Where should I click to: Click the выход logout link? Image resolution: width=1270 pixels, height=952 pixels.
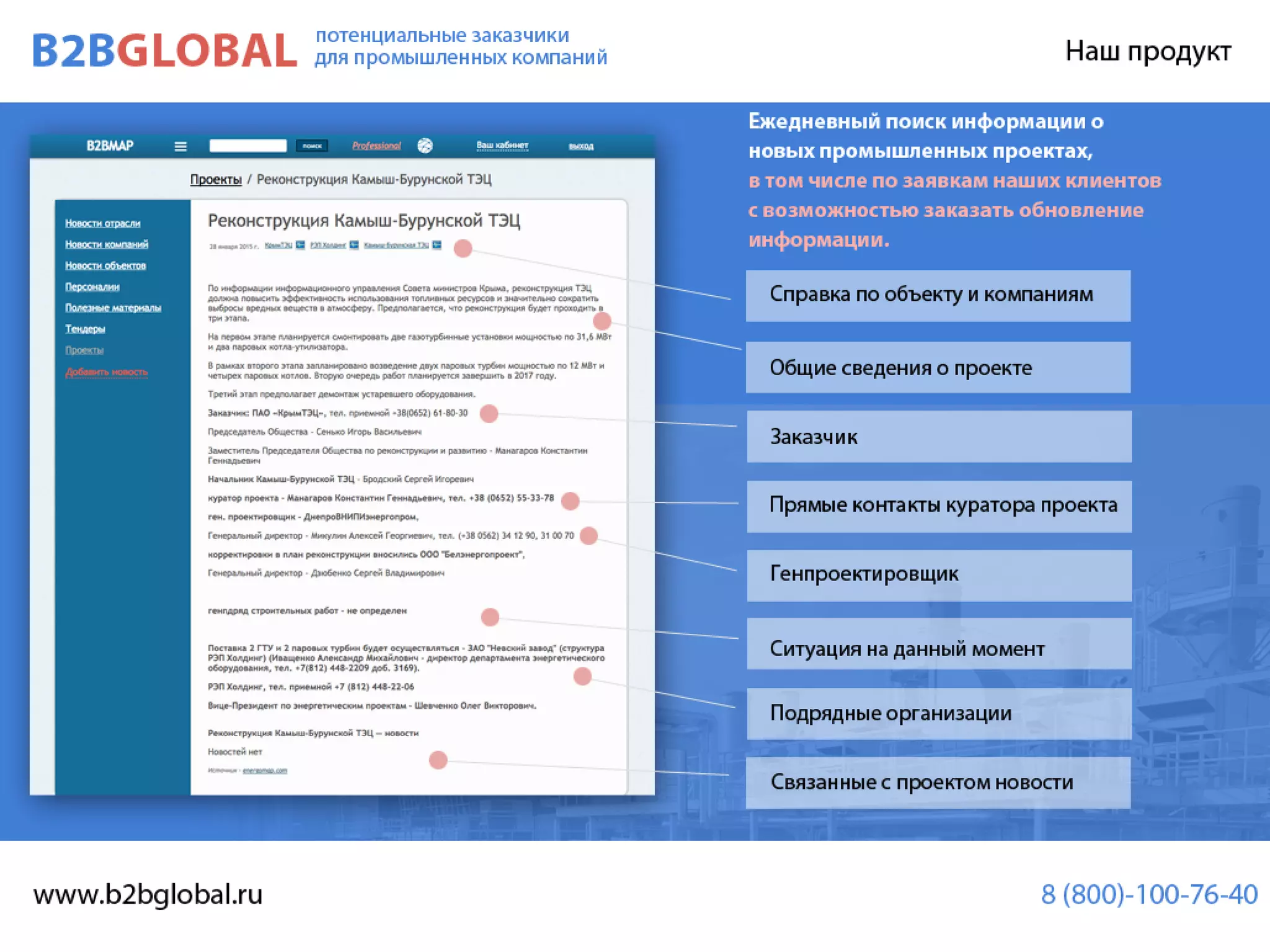click(581, 146)
